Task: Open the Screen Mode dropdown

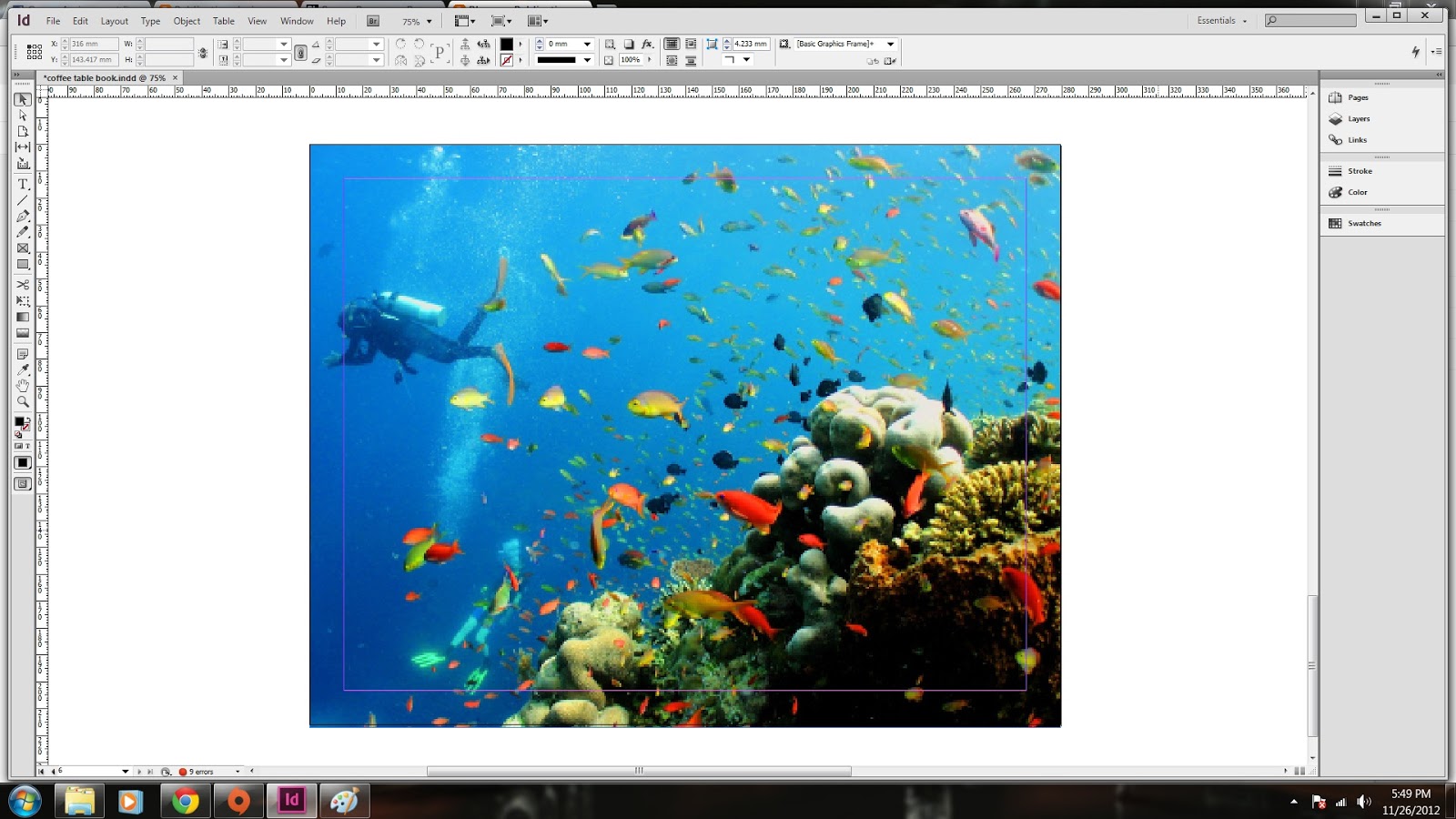Action: coord(500,21)
